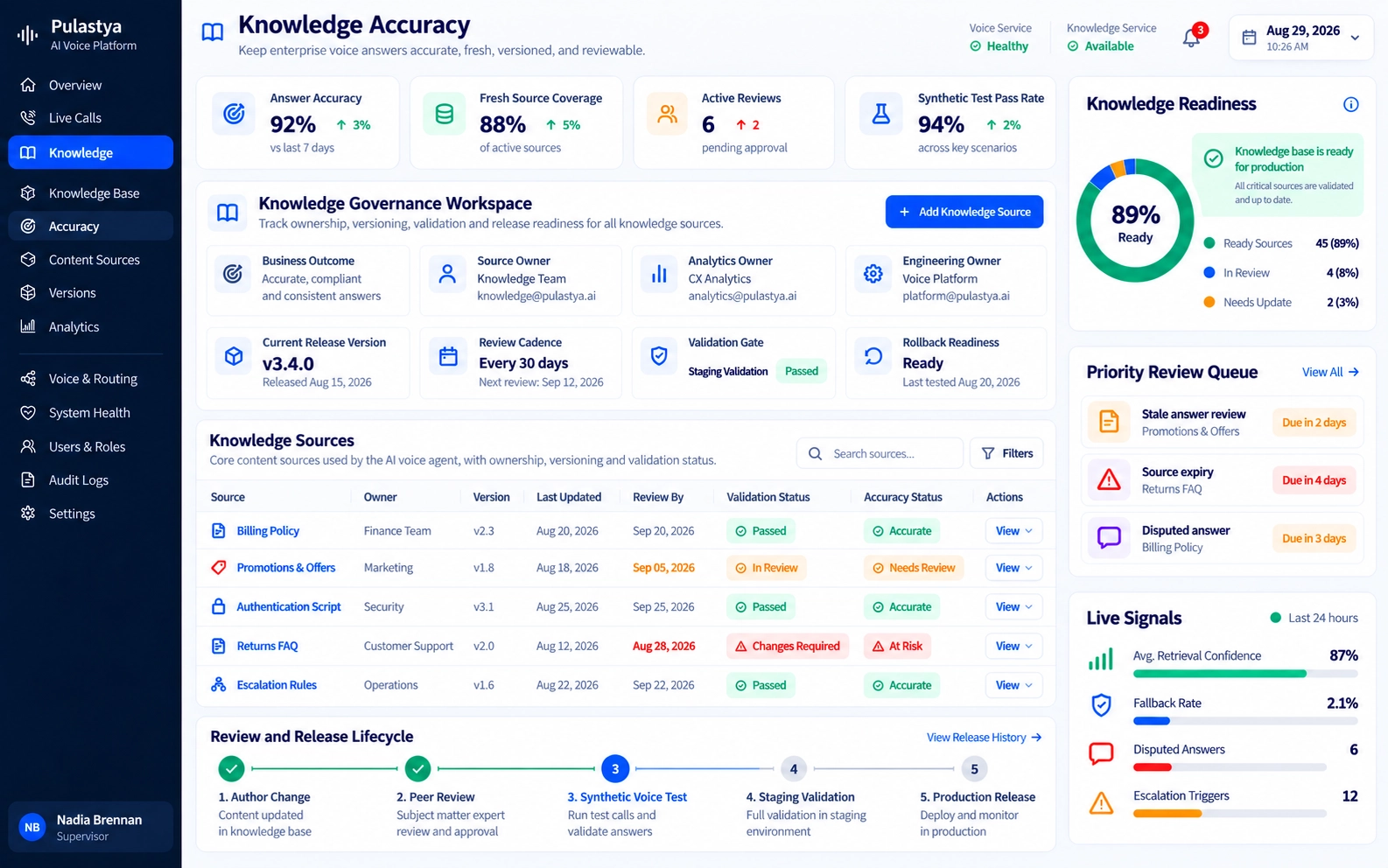Click the Current Release Version cube icon
1388x868 pixels.
point(234,356)
